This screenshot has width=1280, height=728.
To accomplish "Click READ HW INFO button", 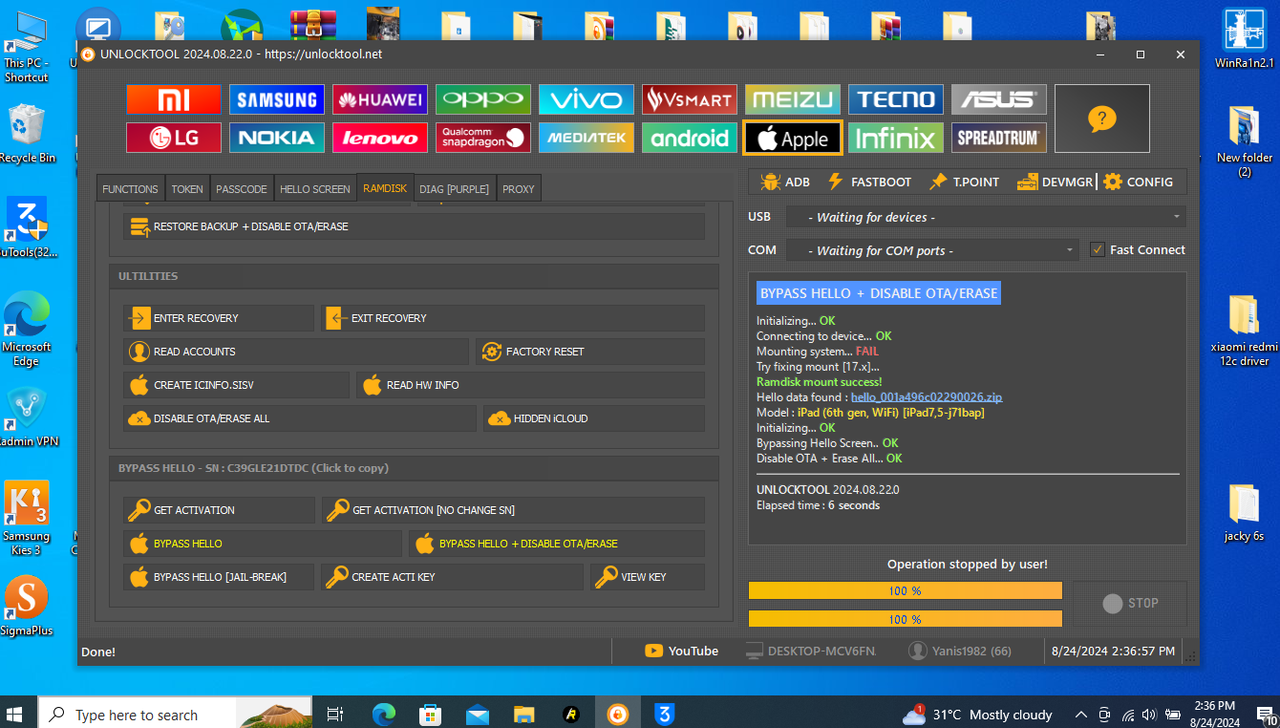I will pos(531,385).
